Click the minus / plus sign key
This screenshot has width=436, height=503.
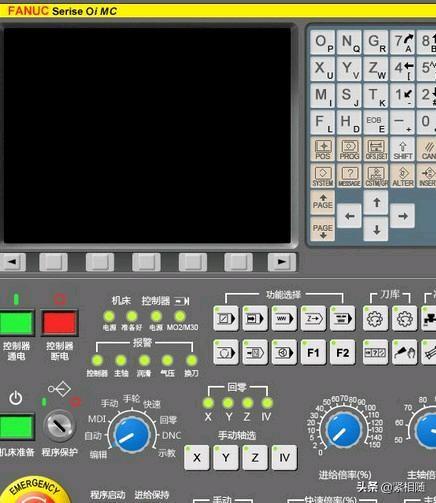tap(403, 123)
